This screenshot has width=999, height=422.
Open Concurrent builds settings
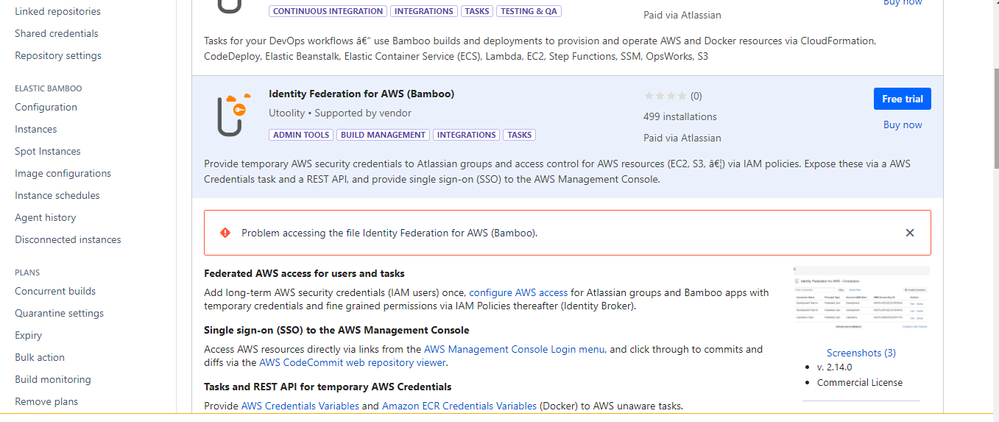(55, 291)
